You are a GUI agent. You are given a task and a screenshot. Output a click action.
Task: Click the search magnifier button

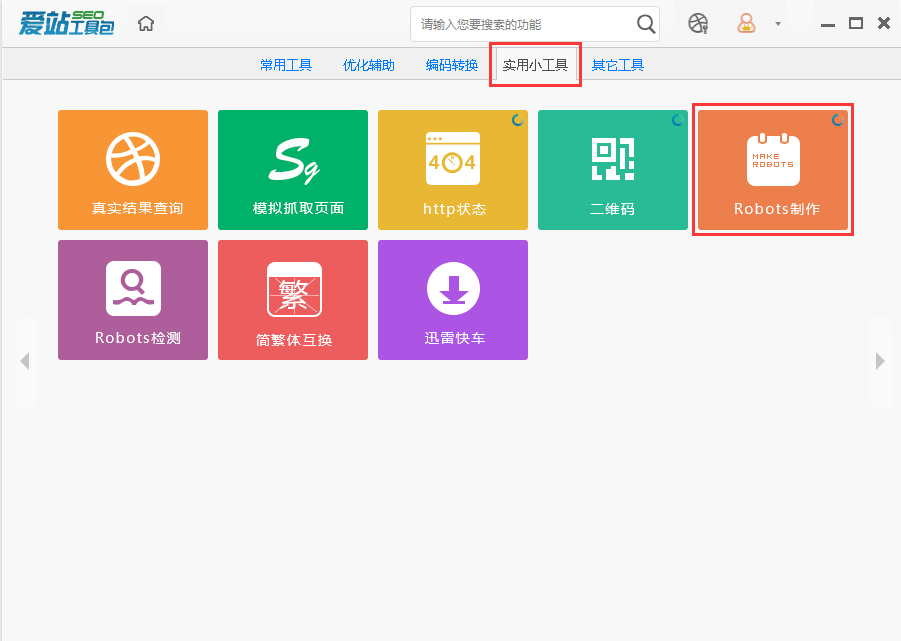645,23
